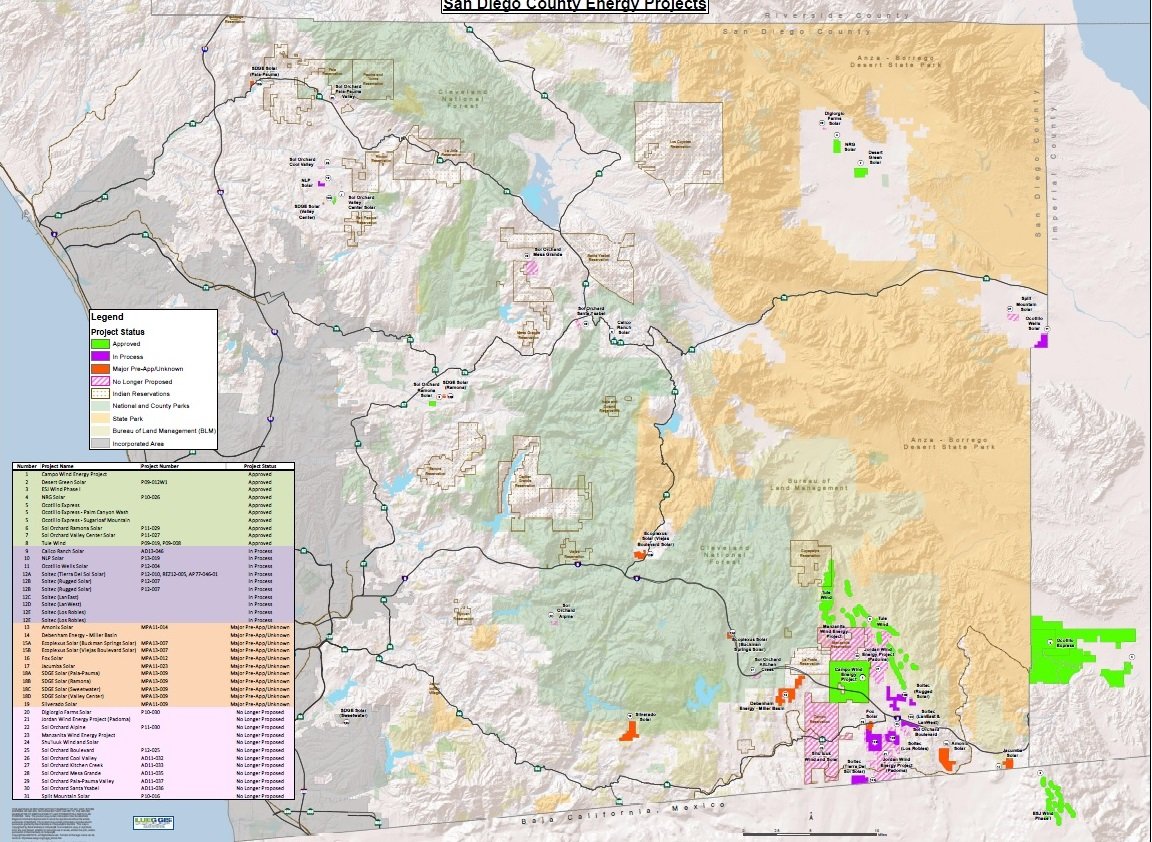Click the north arrow symbol

[811, 818]
